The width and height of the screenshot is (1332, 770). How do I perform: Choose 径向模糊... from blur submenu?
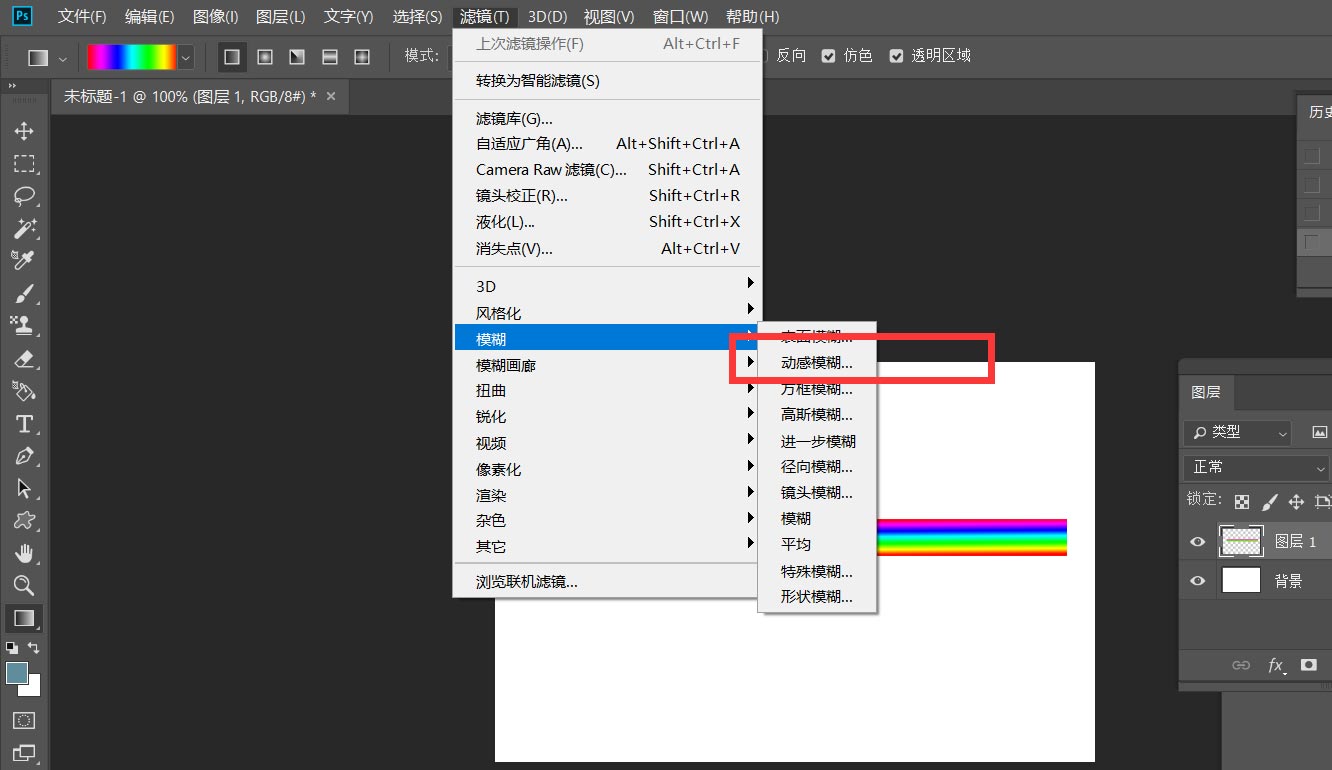point(817,467)
